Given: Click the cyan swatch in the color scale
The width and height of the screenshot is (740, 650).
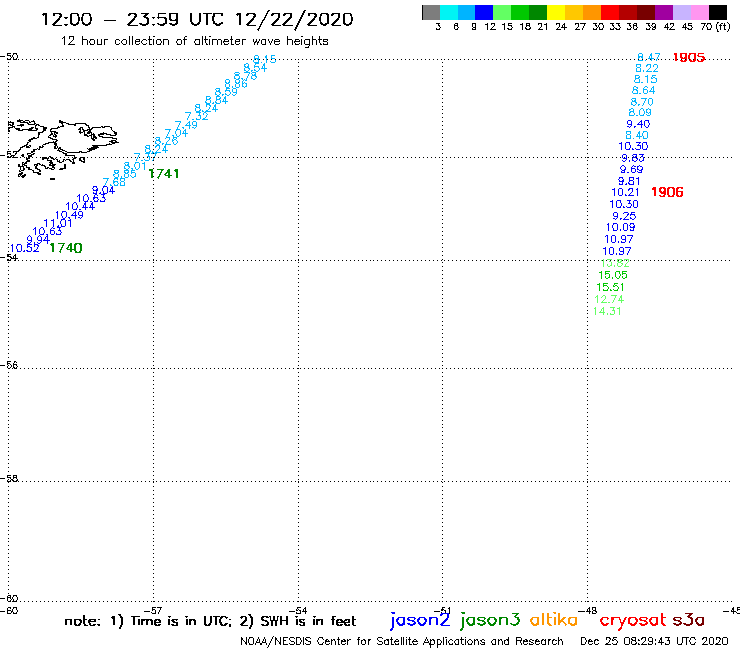Looking at the screenshot, I should (x=449, y=12).
